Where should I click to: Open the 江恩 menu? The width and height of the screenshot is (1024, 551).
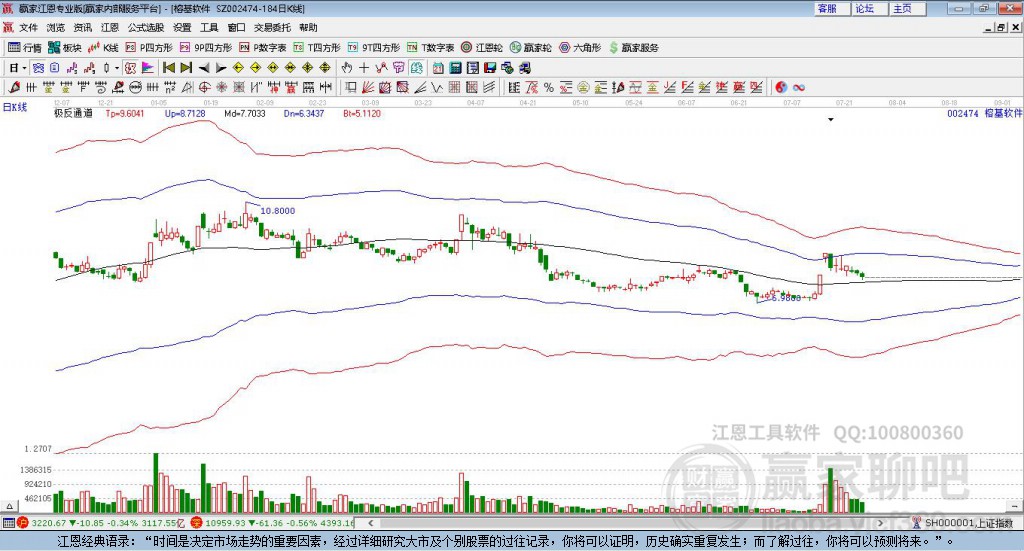click(110, 27)
